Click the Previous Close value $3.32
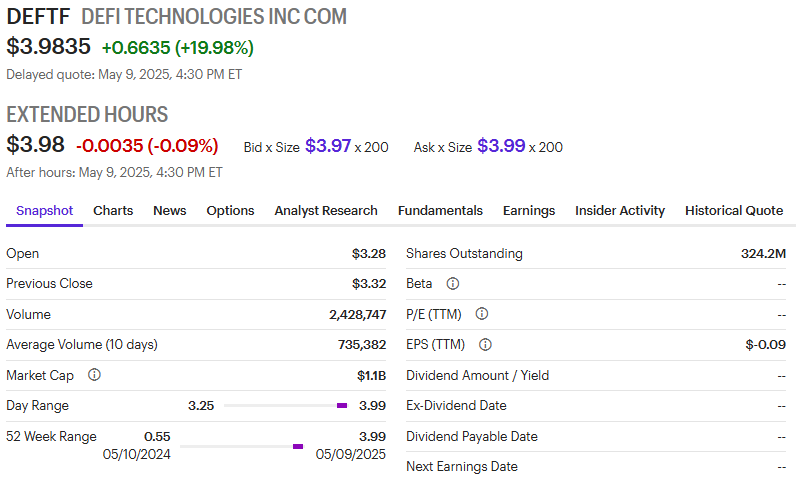Image resolution: width=796 pixels, height=484 pixels. pyautogui.click(x=369, y=283)
